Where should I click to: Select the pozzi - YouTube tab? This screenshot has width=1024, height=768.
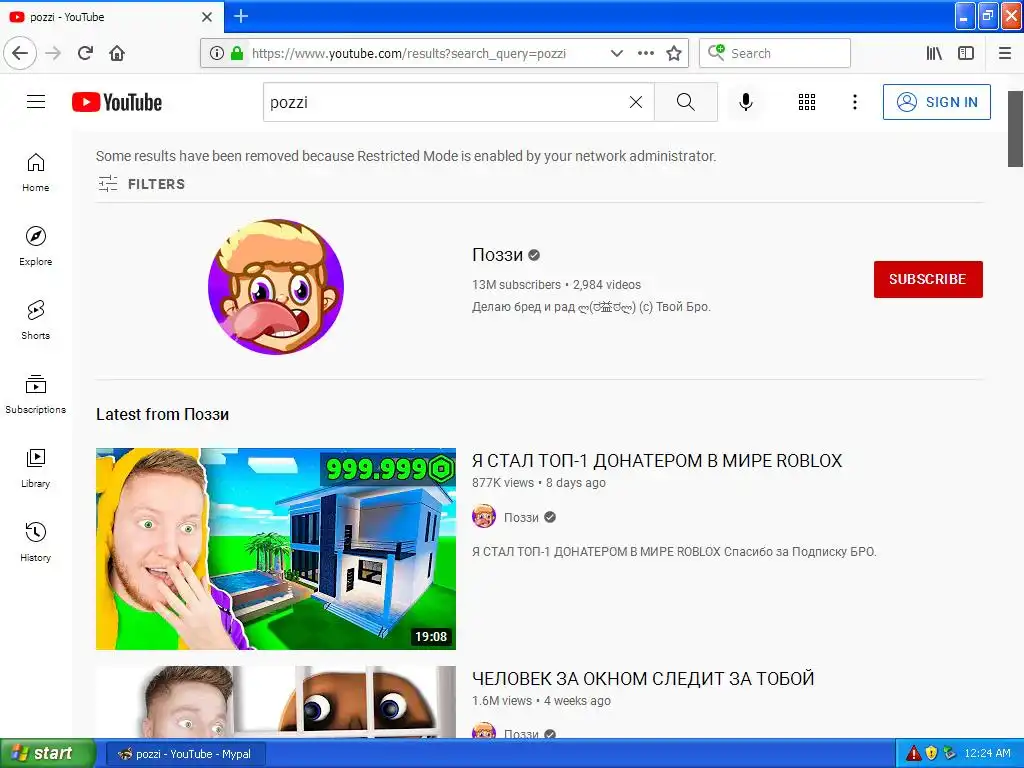(112, 17)
